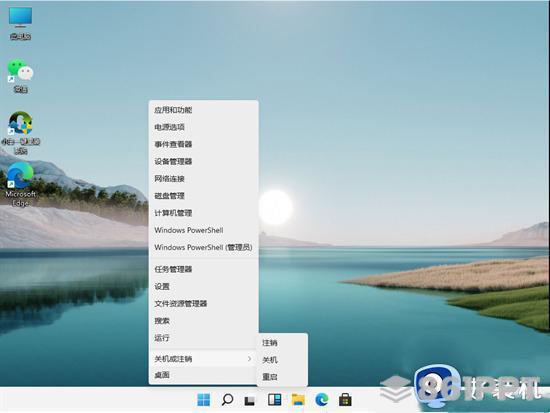Launch Microsoft Edge from taskbar
Image resolution: width=550 pixels, height=413 pixels.
pos(322,400)
